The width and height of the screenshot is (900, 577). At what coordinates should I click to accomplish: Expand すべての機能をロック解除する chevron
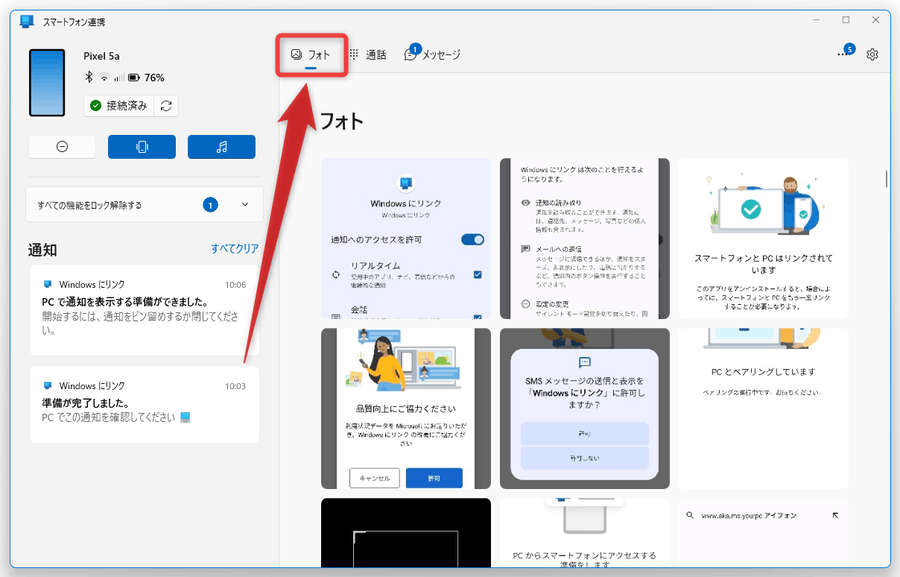(x=245, y=204)
